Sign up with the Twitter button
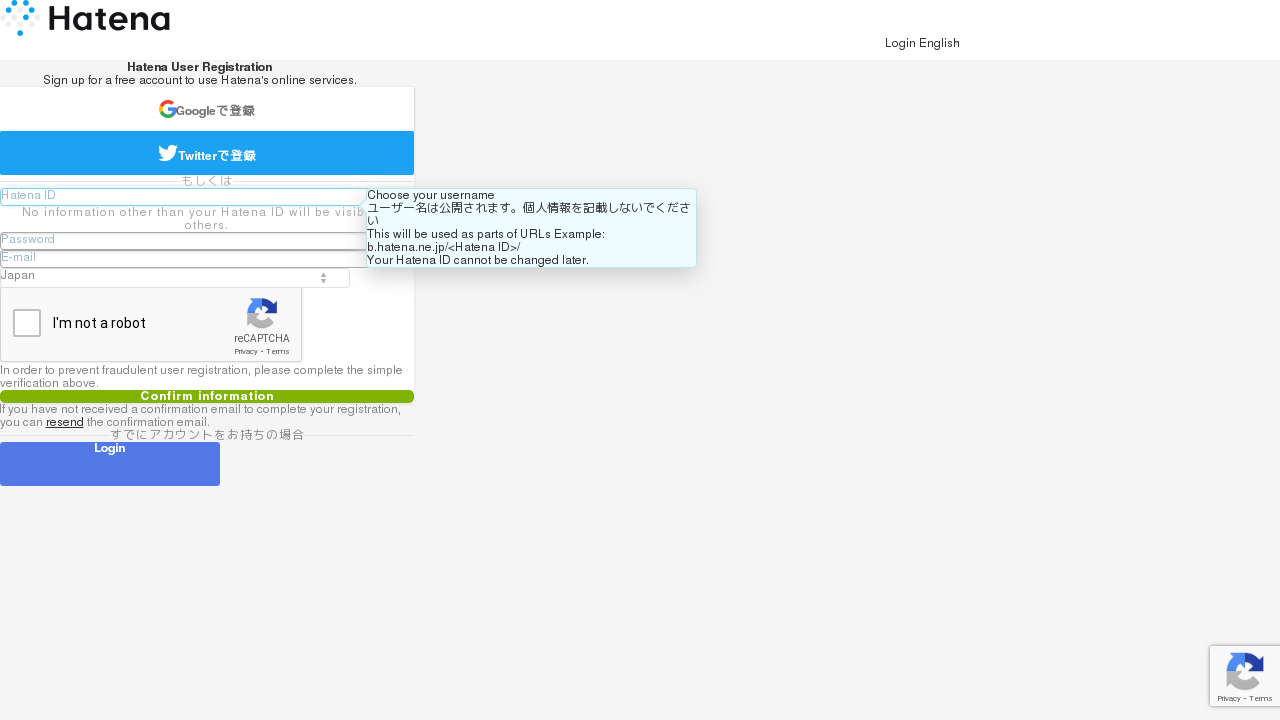Screen dimensions: 1280x720 207,153
